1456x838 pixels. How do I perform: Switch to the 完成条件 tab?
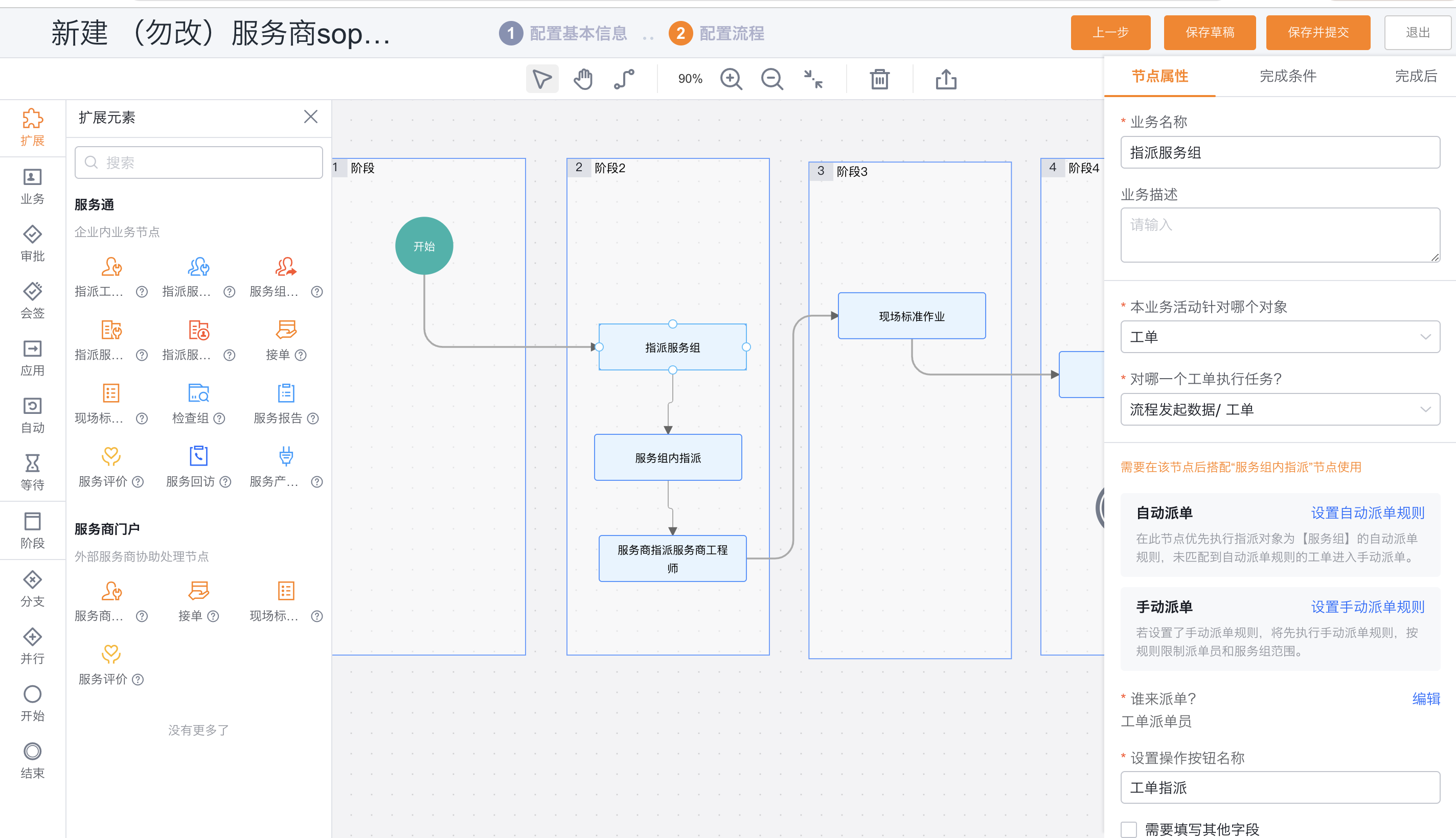tap(1288, 76)
